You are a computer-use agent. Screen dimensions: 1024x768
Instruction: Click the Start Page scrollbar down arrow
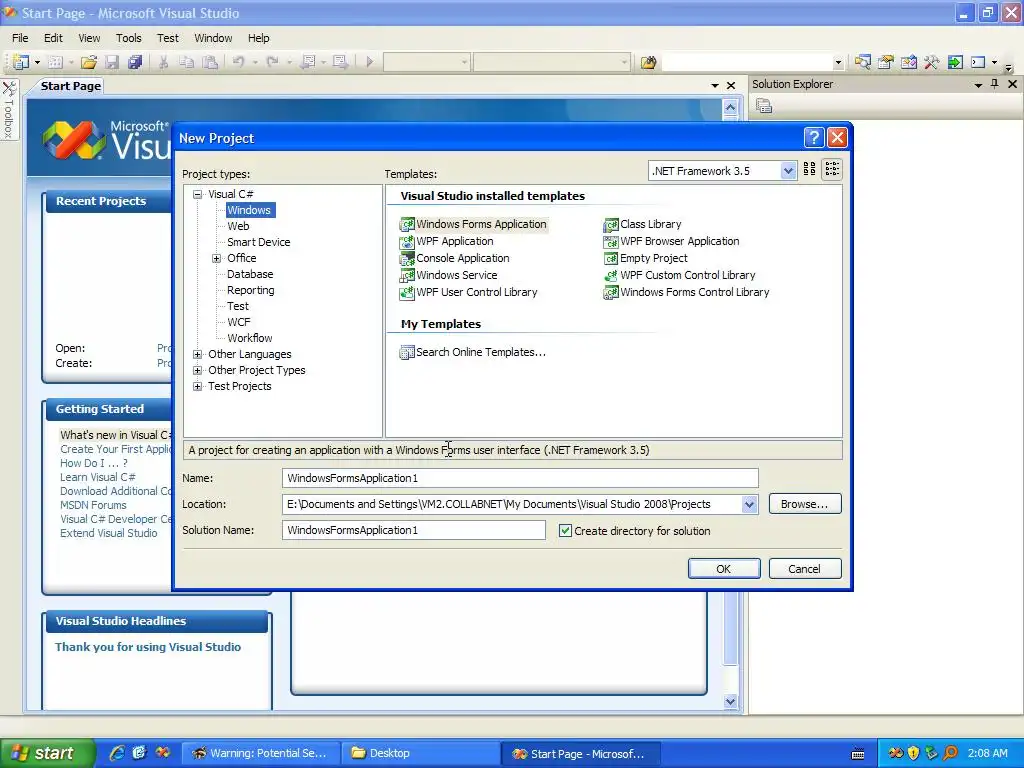(x=730, y=701)
